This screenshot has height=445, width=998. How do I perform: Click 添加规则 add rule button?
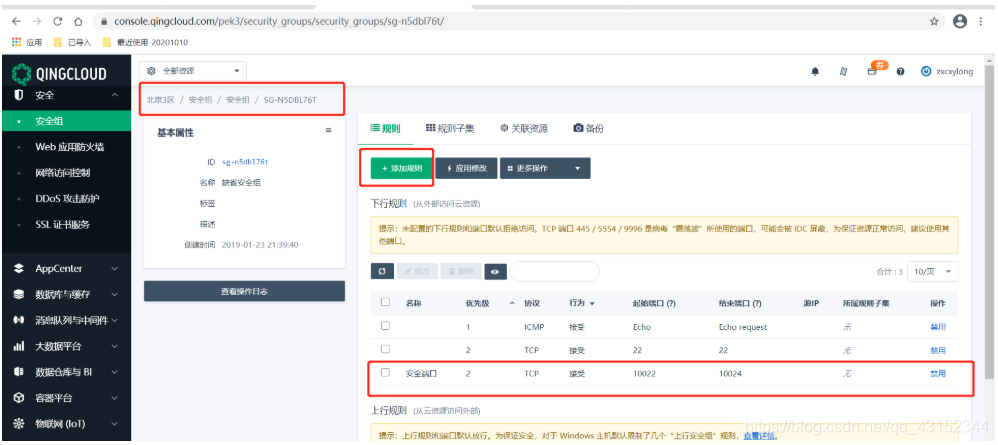[x=402, y=168]
